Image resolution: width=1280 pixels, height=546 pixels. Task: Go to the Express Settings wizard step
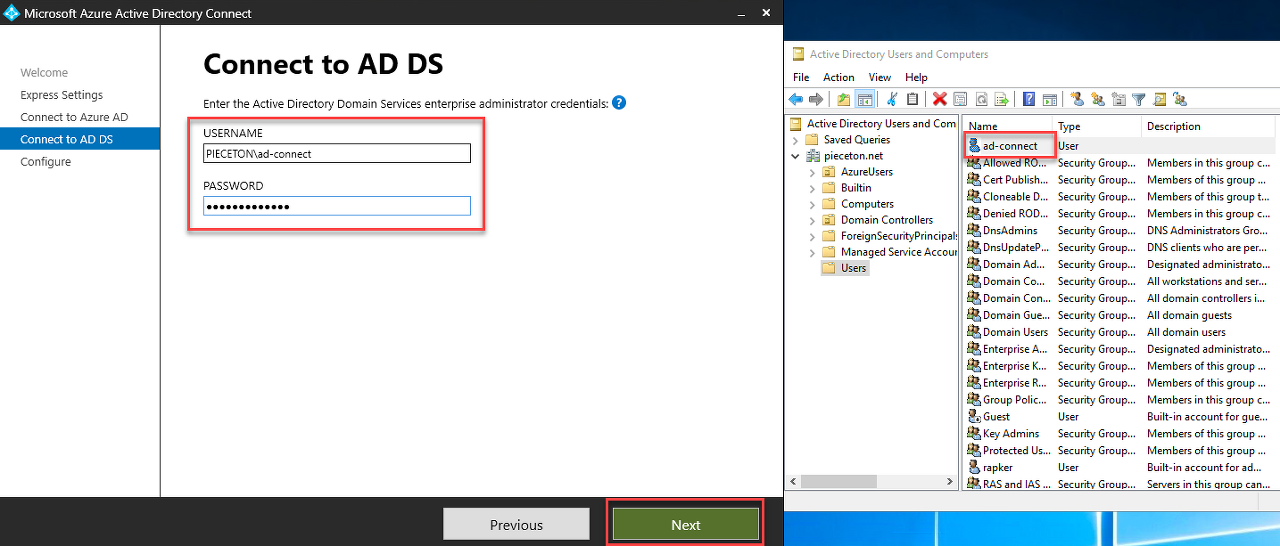tap(62, 95)
